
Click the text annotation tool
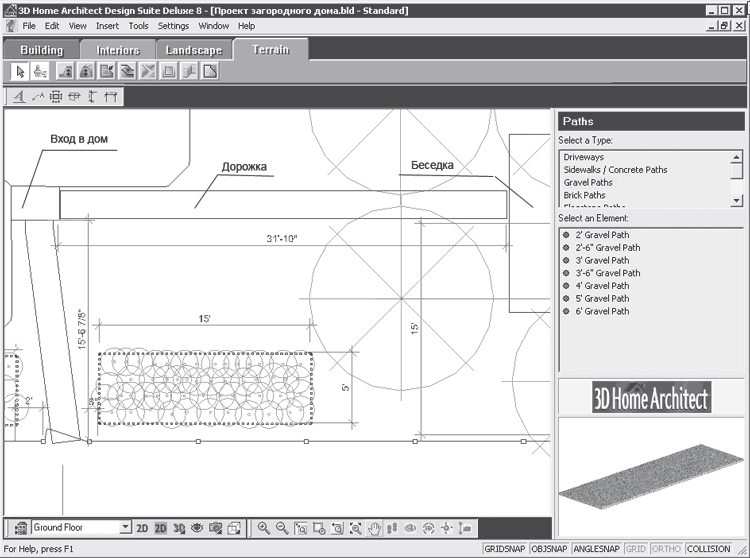[x=20, y=97]
